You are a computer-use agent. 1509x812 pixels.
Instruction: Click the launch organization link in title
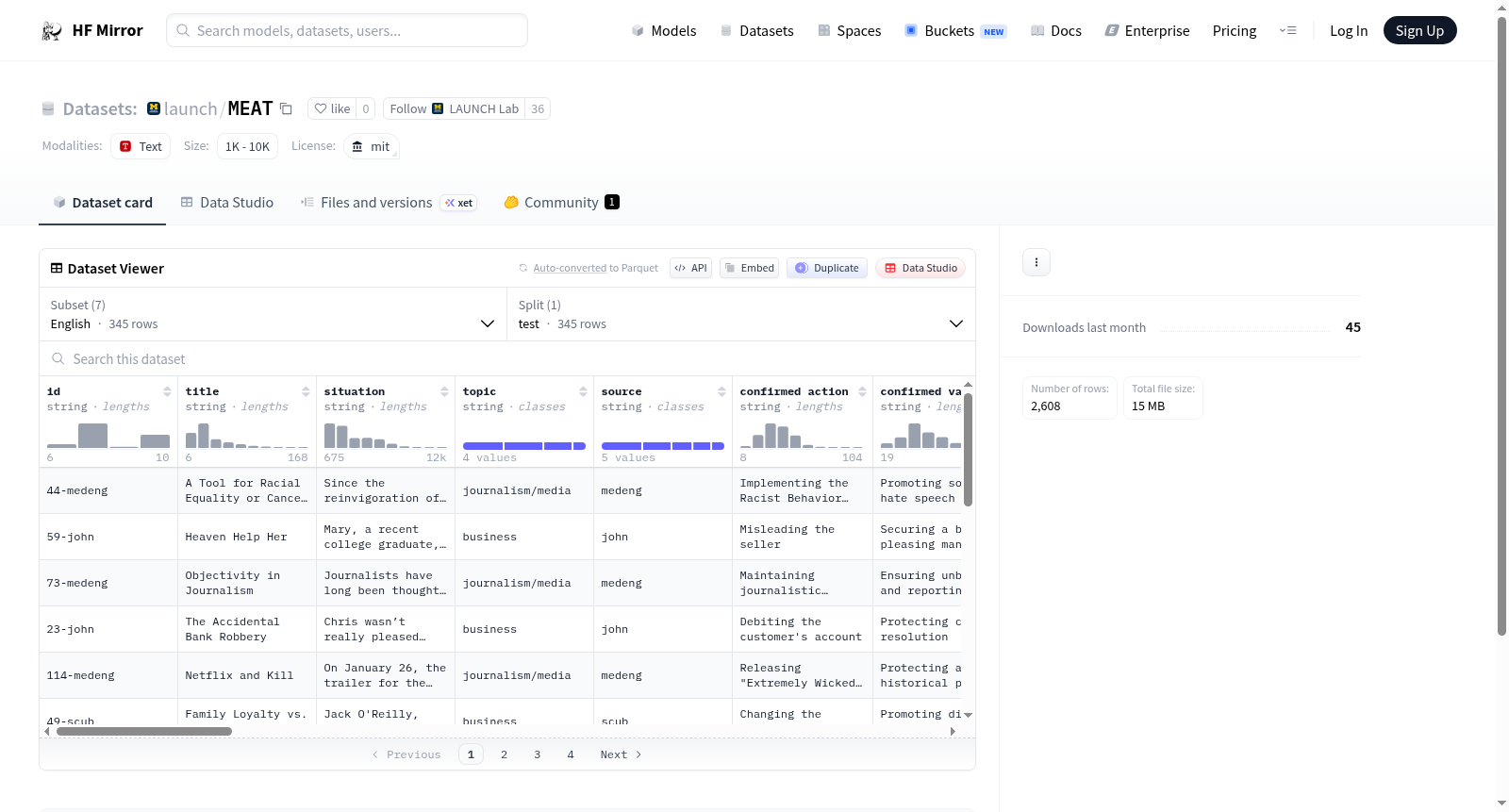click(191, 108)
